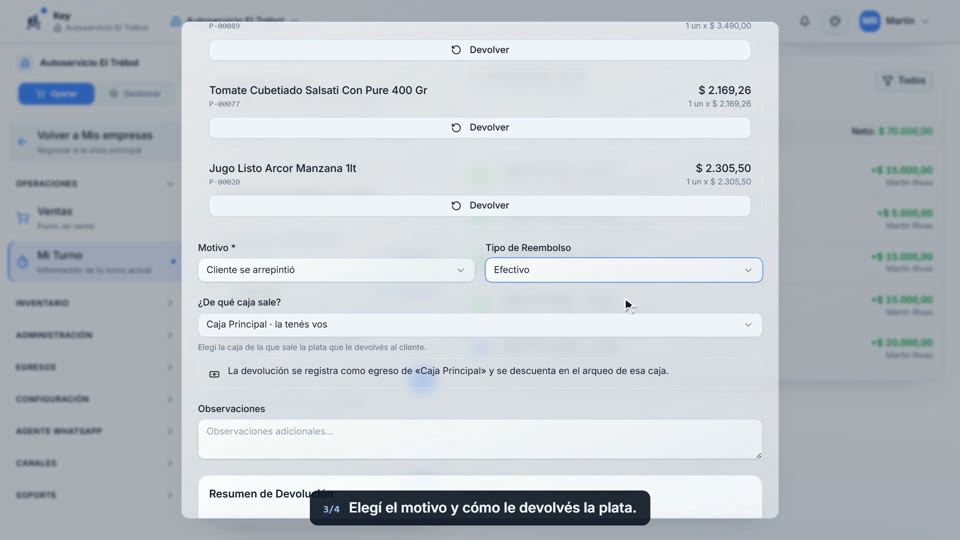Viewport: 960px width, 540px height.
Task: Click Martín avatar in header
Action: [869, 21]
